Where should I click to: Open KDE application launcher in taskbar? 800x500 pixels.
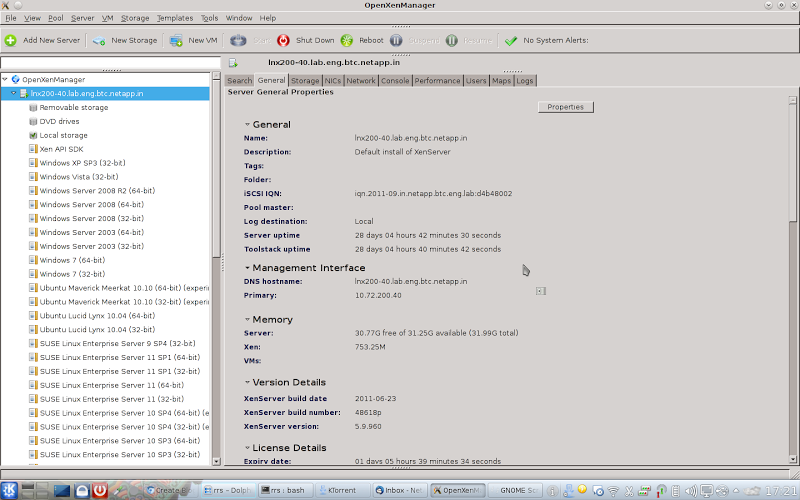click(10, 490)
